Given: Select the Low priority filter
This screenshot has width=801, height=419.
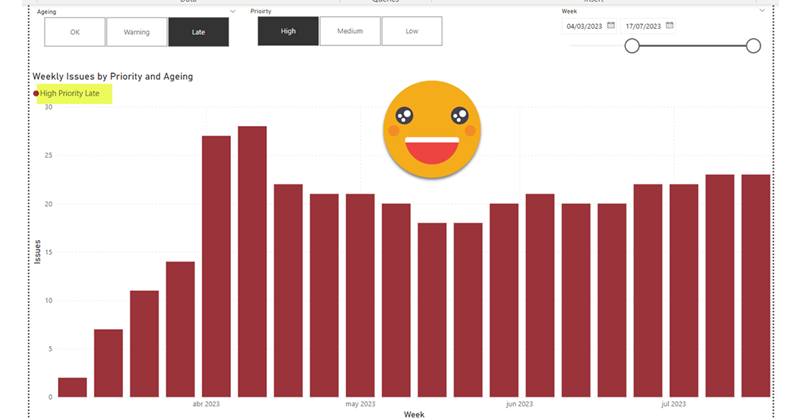Looking at the screenshot, I should pyautogui.click(x=412, y=31).
